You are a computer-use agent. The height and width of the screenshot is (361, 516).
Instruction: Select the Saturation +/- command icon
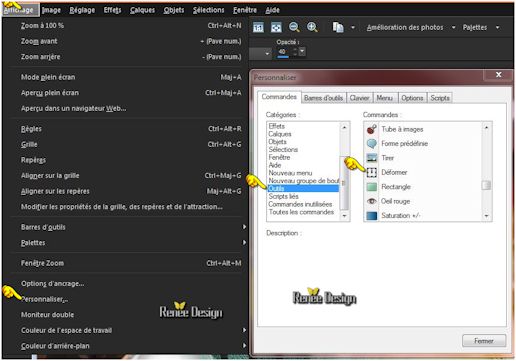(372, 215)
